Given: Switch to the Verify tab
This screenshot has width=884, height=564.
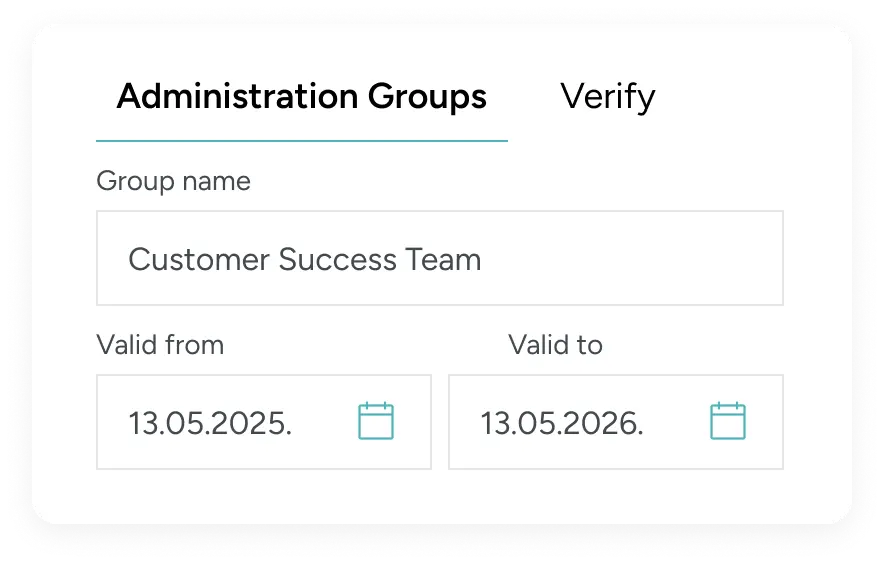Looking at the screenshot, I should click(607, 97).
